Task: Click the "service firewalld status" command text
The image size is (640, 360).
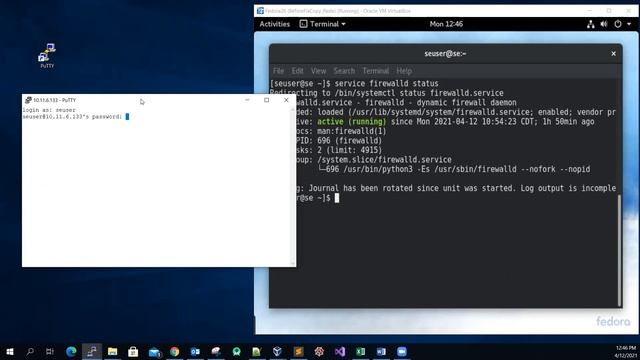Action: tap(387, 83)
